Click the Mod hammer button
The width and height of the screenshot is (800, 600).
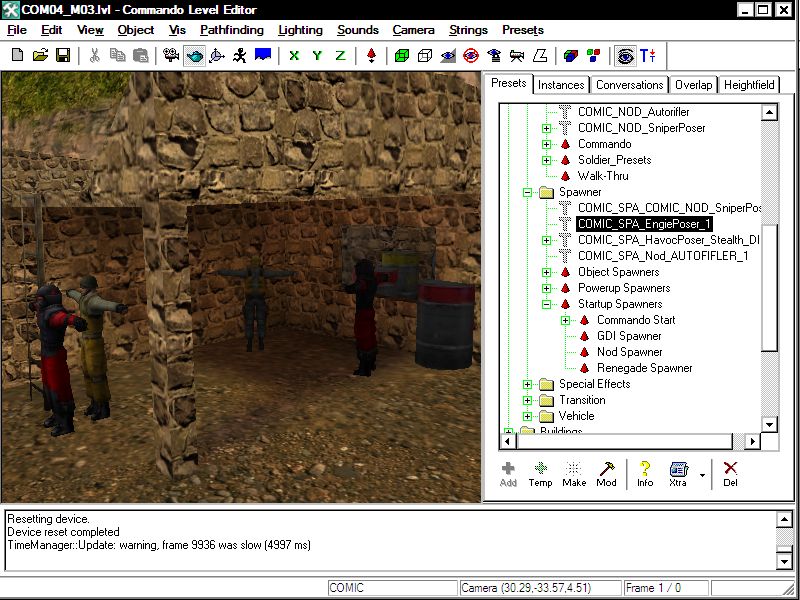(x=607, y=473)
